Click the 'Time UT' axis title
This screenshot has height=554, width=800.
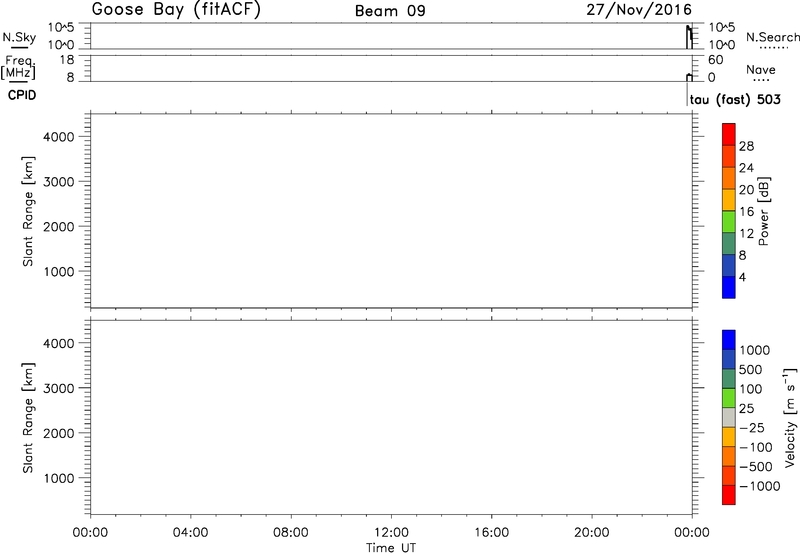391,548
